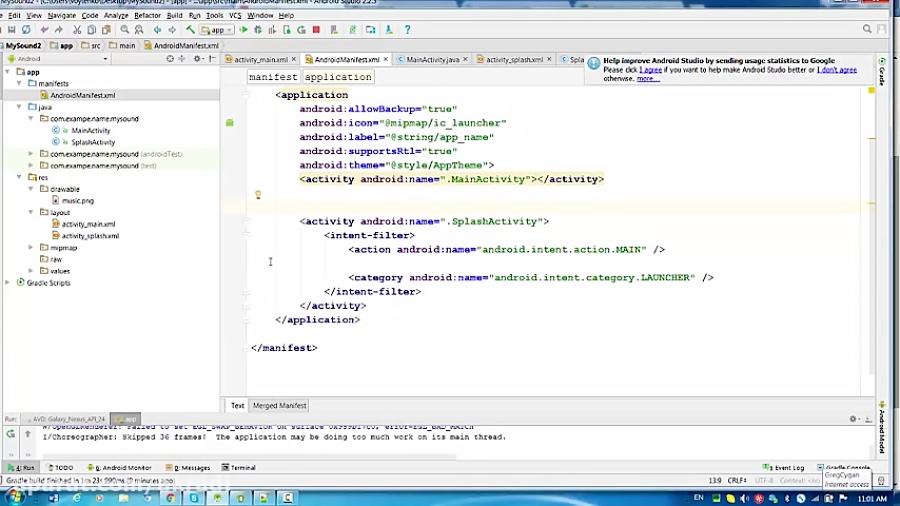The height and width of the screenshot is (506, 900).
Task: Open the app run configuration dropdown
Action: click(x=216, y=30)
